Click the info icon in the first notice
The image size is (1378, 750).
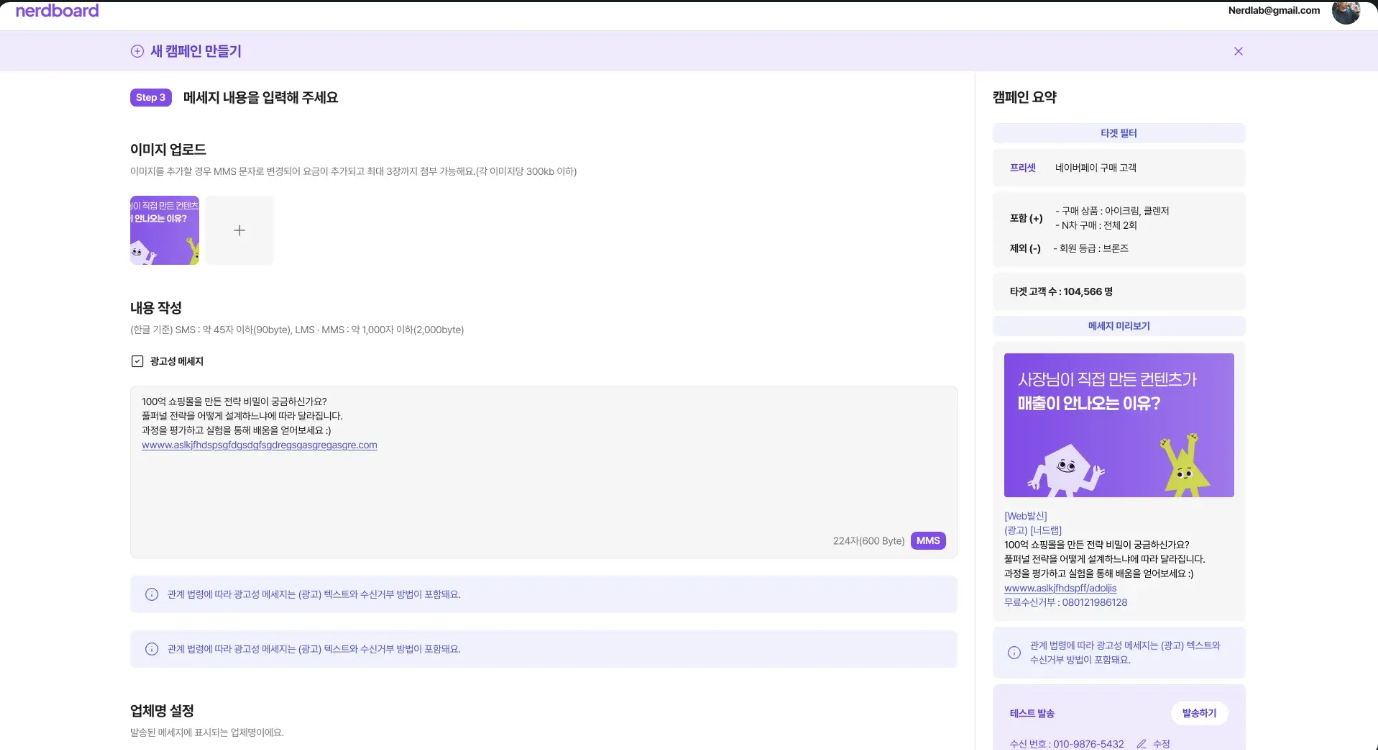[x=152, y=594]
